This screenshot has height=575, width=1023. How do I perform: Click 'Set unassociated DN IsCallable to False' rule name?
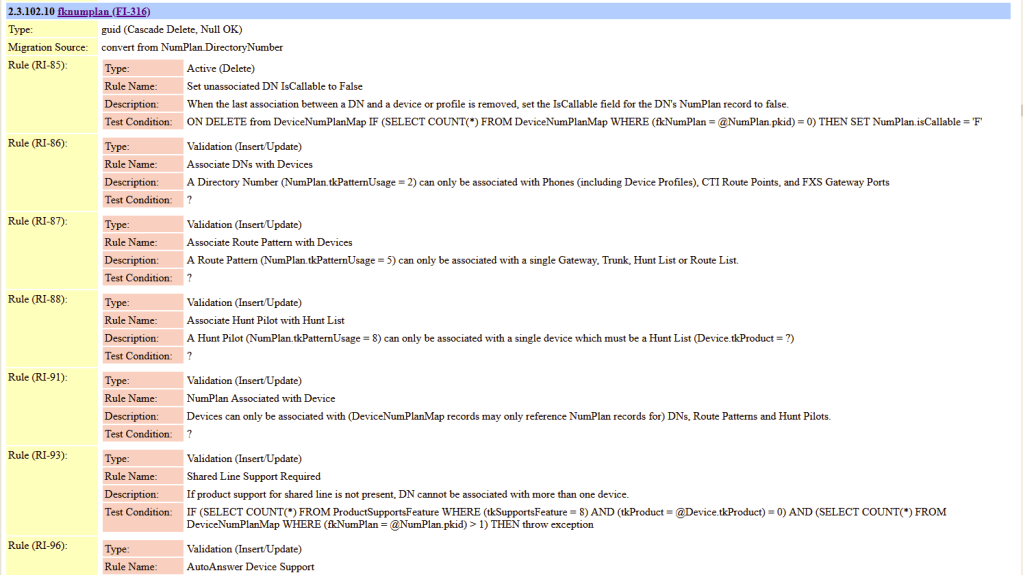pos(275,87)
